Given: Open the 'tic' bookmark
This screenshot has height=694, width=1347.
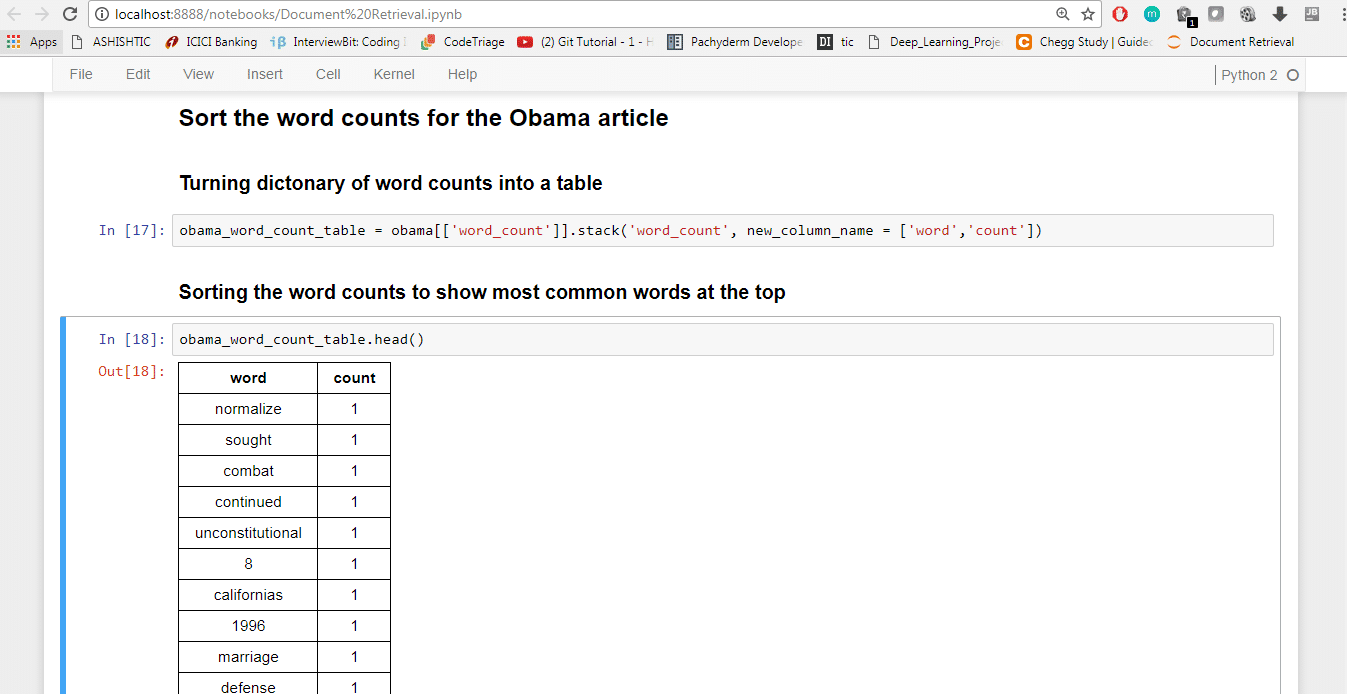Looking at the screenshot, I should [x=836, y=42].
